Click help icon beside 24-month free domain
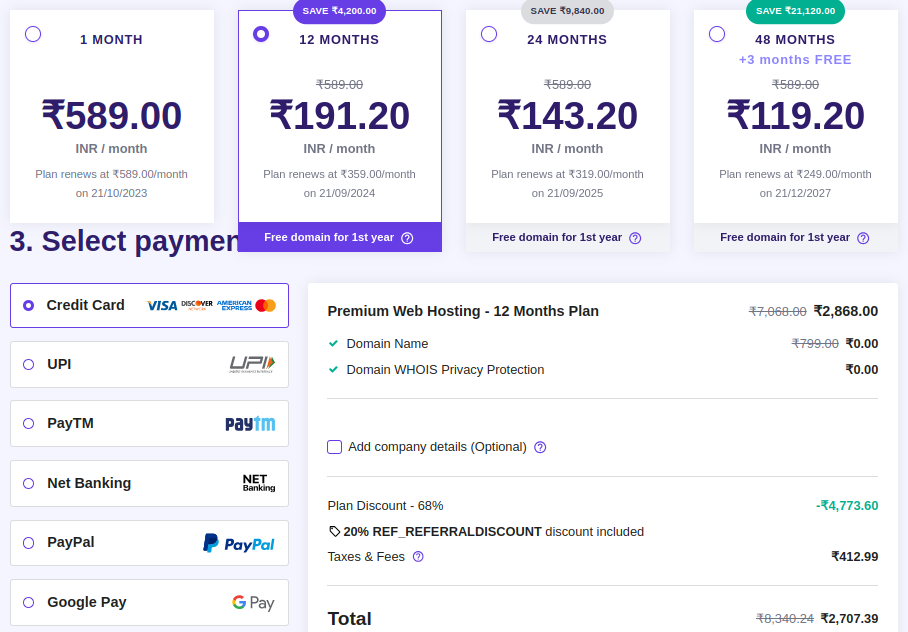Viewport: 908px width, 632px height. tap(635, 238)
